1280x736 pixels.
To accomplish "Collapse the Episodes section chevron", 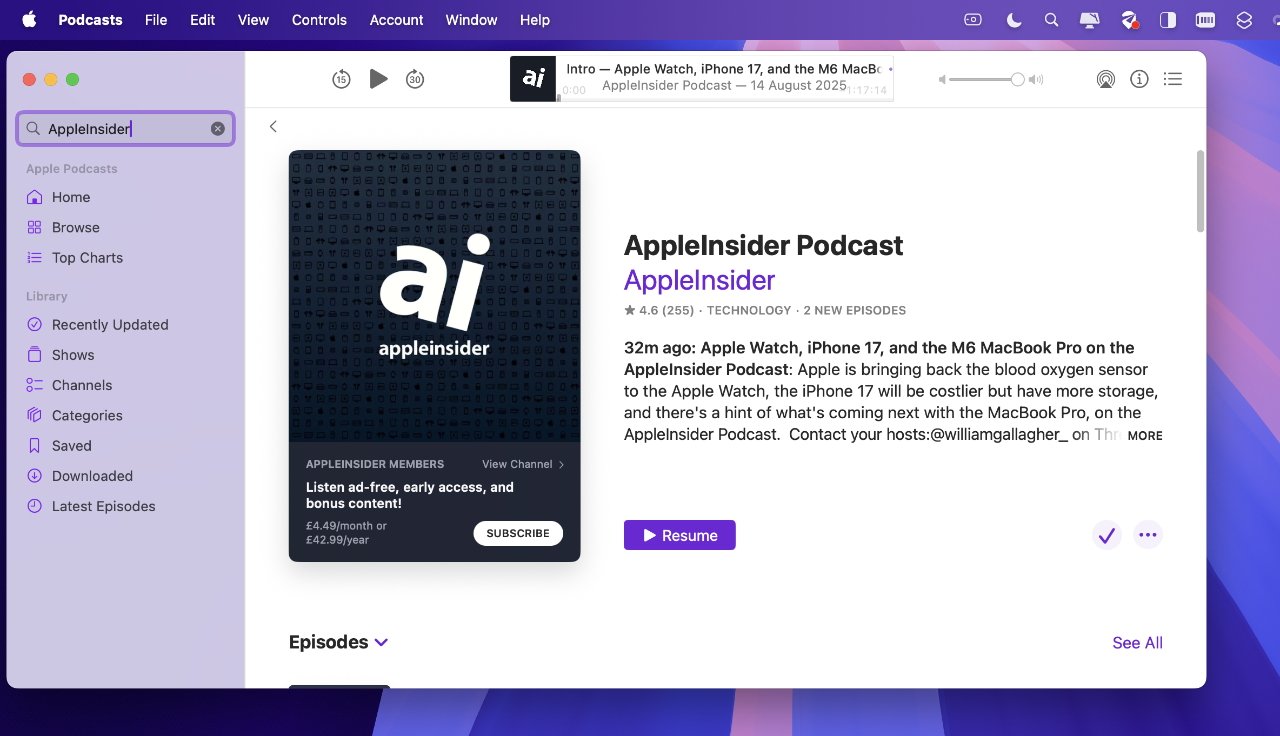I will [x=381, y=643].
